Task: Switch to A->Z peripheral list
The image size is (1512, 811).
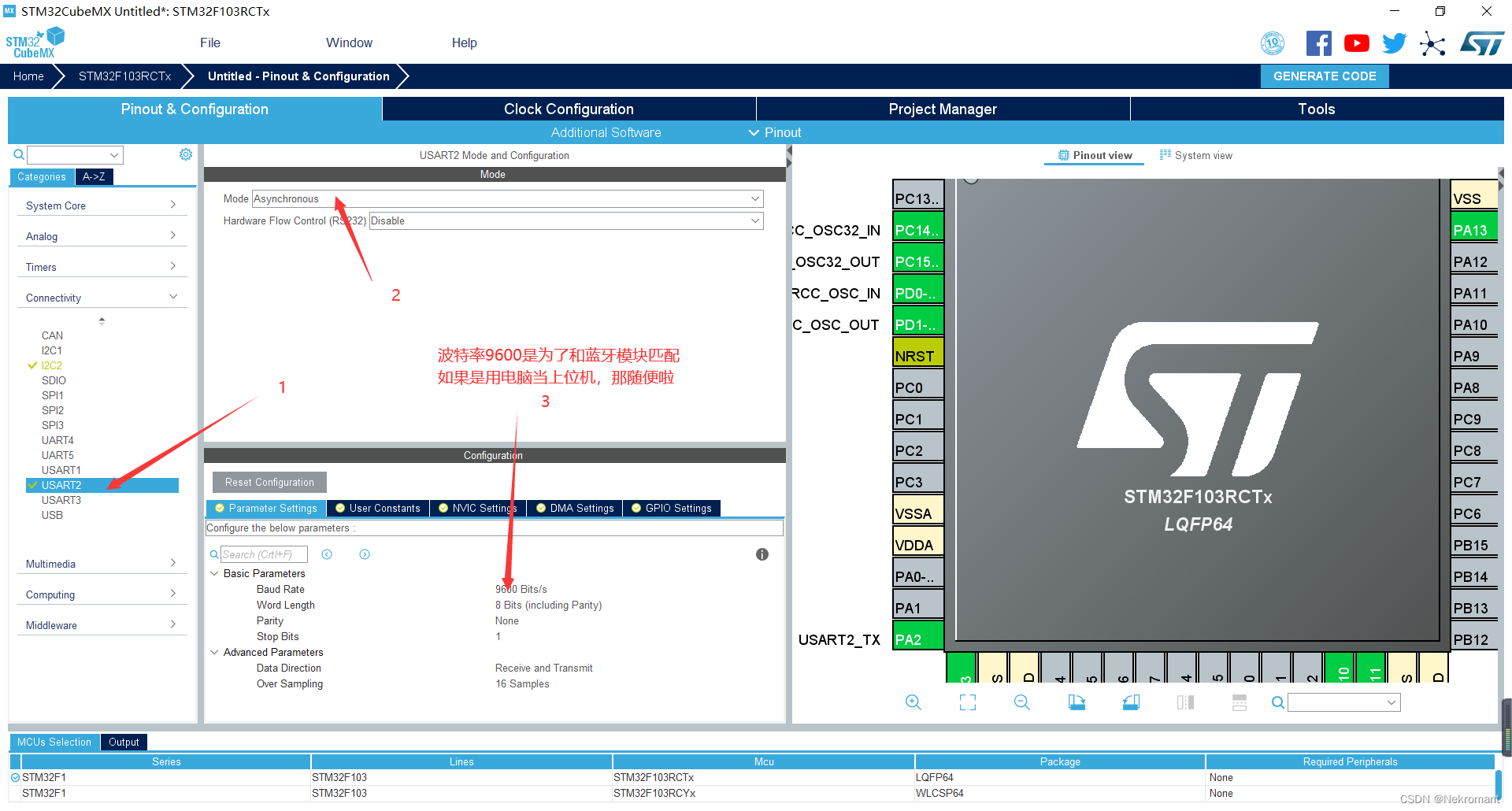Action: 94,177
